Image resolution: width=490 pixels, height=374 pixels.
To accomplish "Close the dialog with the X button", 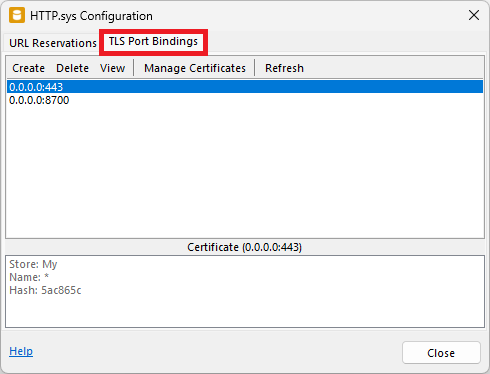I will [474, 15].
